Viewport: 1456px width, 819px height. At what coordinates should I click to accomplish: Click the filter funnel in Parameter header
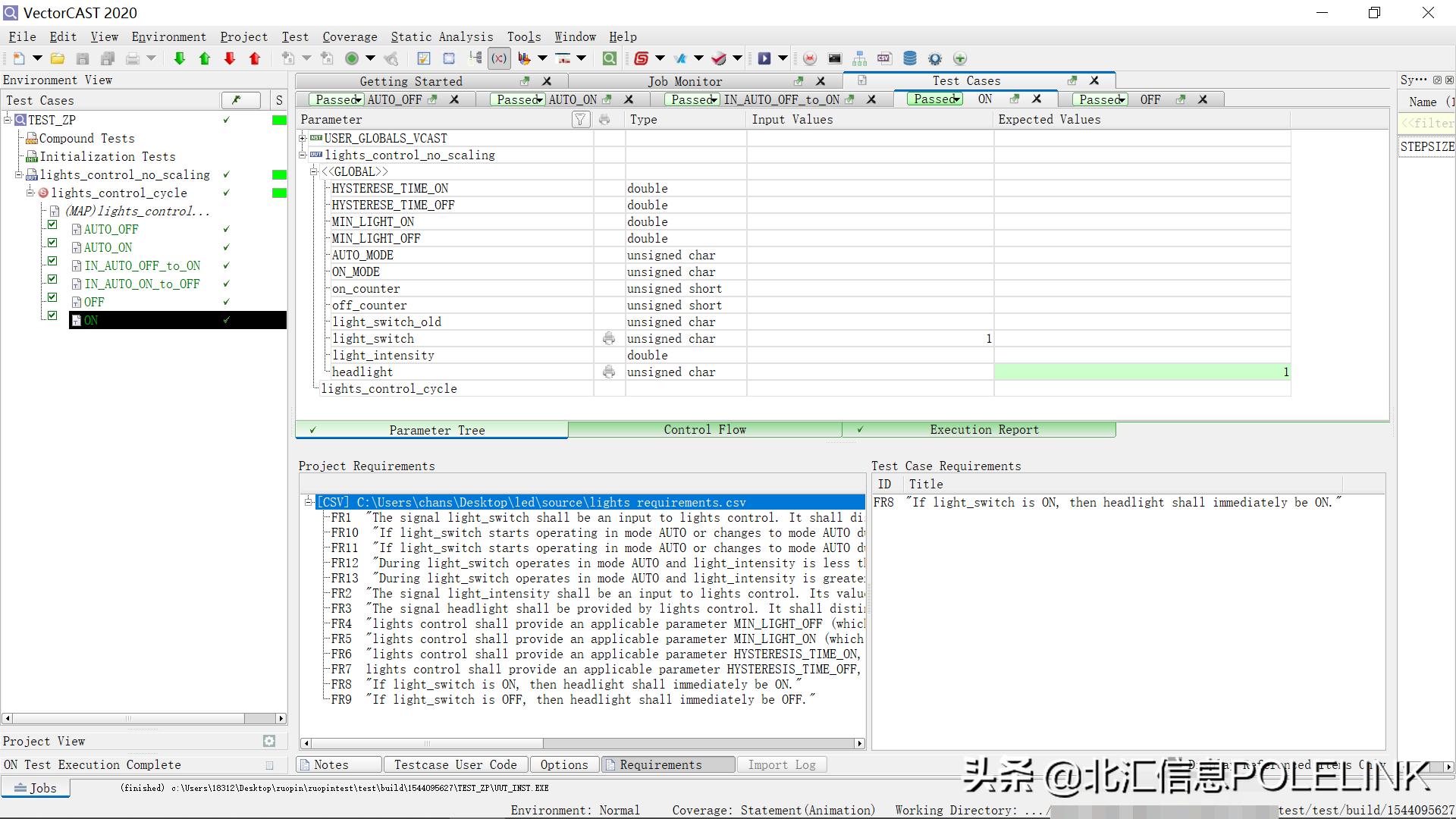(580, 119)
